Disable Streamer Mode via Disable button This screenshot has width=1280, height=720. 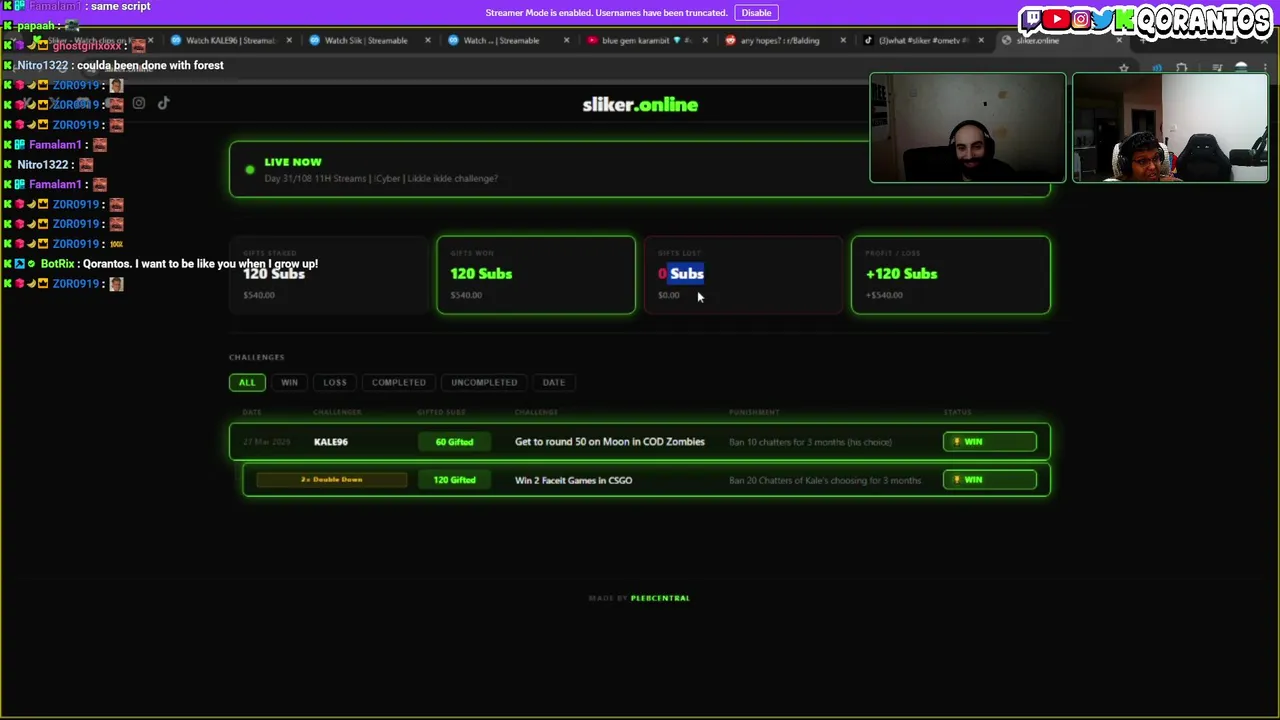coord(756,13)
